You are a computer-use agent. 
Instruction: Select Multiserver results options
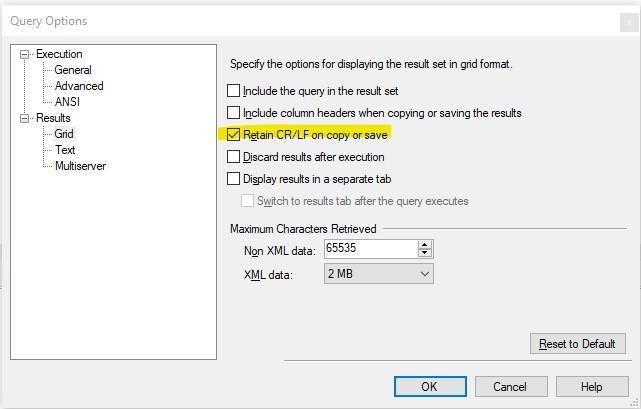(x=80, y=166)
